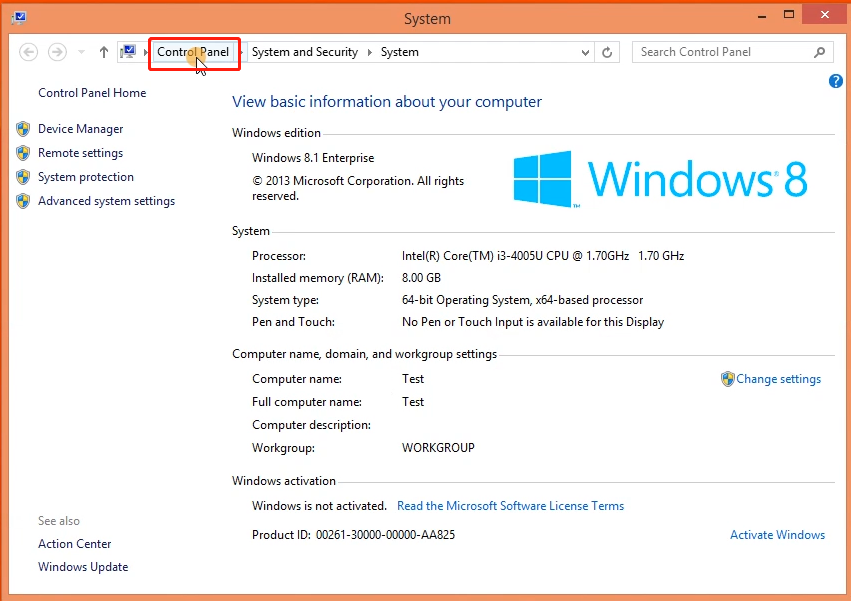This screenshot has width=851, height=601.
Task: Click the 'Windows 8.1 Enterprise' text
Action: (x=313, y=158)
